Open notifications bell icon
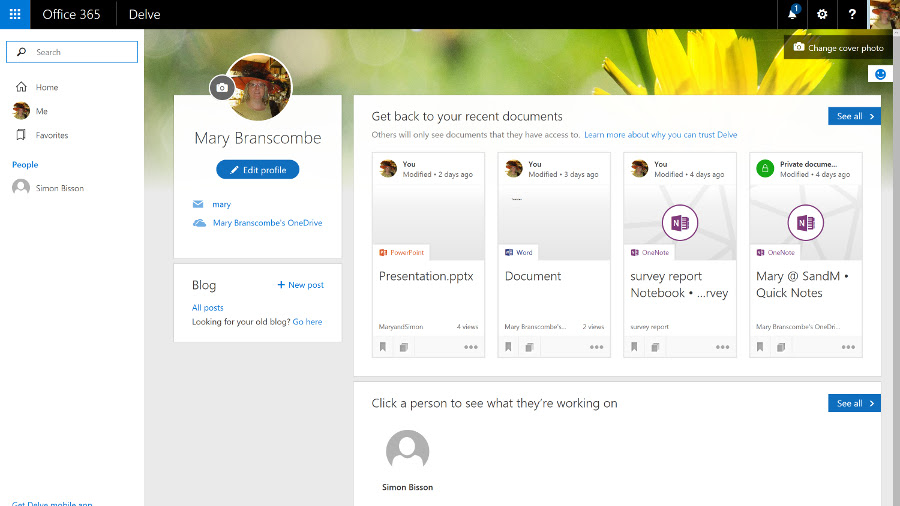900x506 pixels. click(x=792, y=14)
